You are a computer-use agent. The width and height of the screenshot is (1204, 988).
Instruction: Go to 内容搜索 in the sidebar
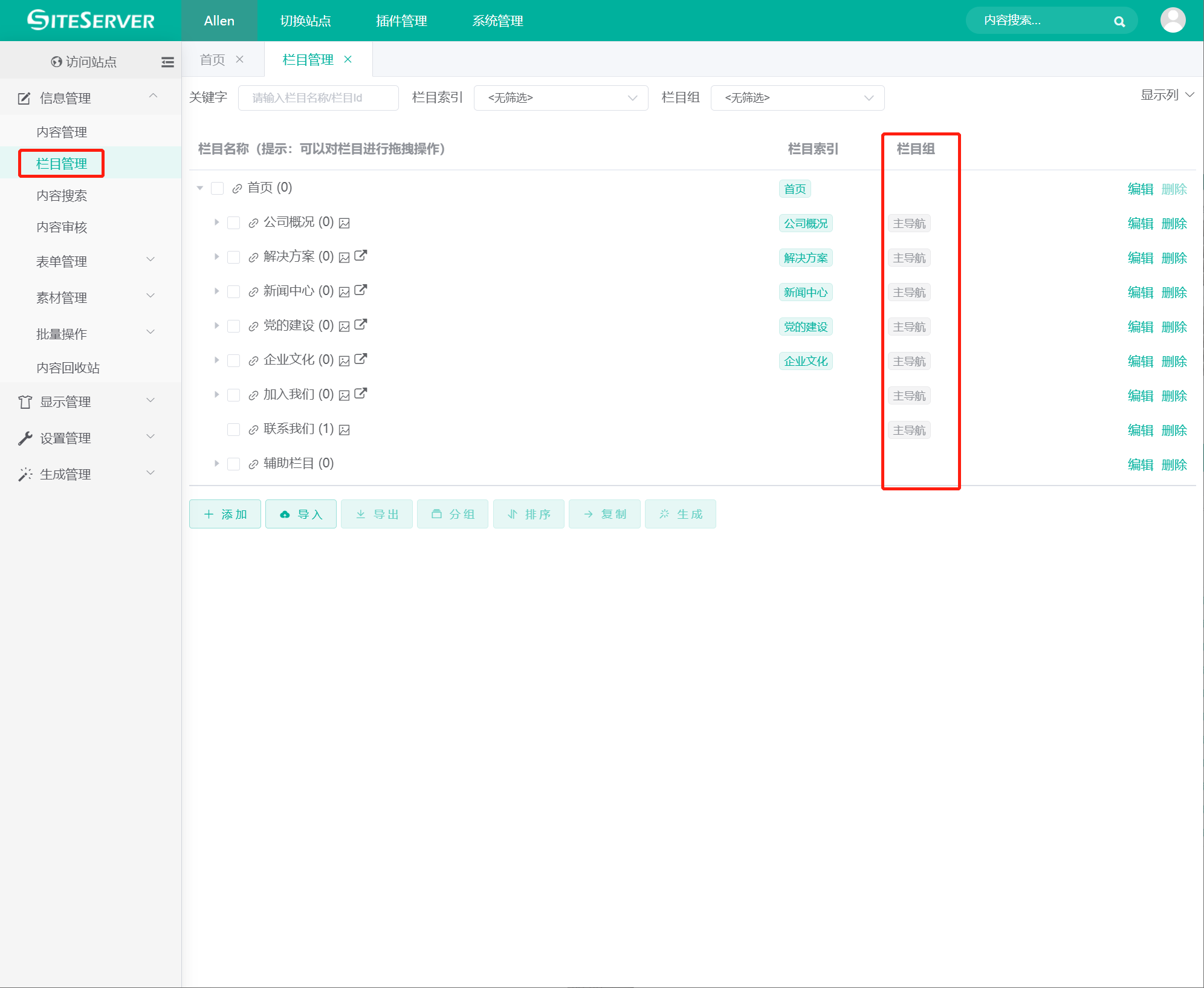click(62, 195)
